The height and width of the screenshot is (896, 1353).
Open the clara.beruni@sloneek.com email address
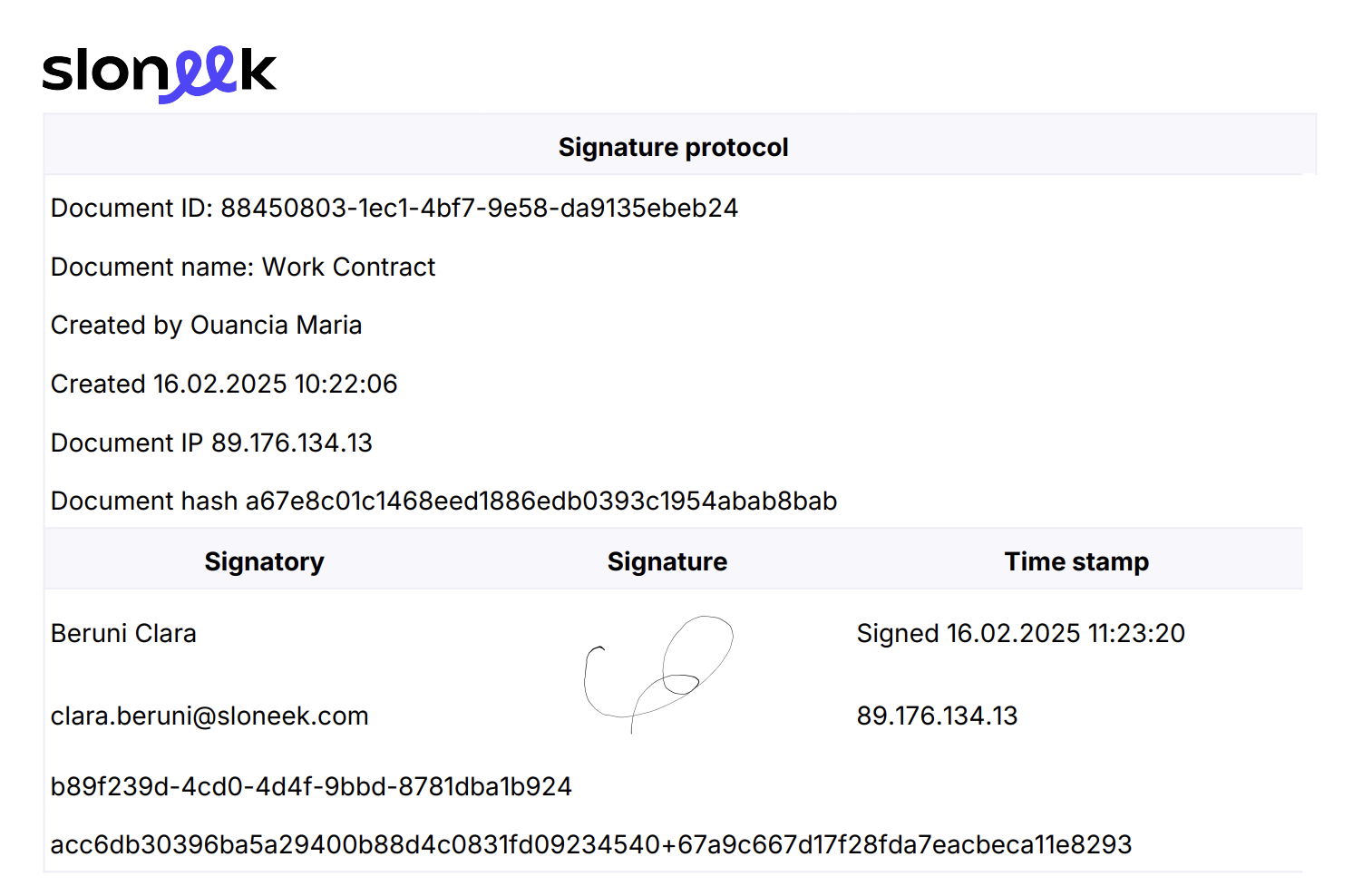[209, 716]
